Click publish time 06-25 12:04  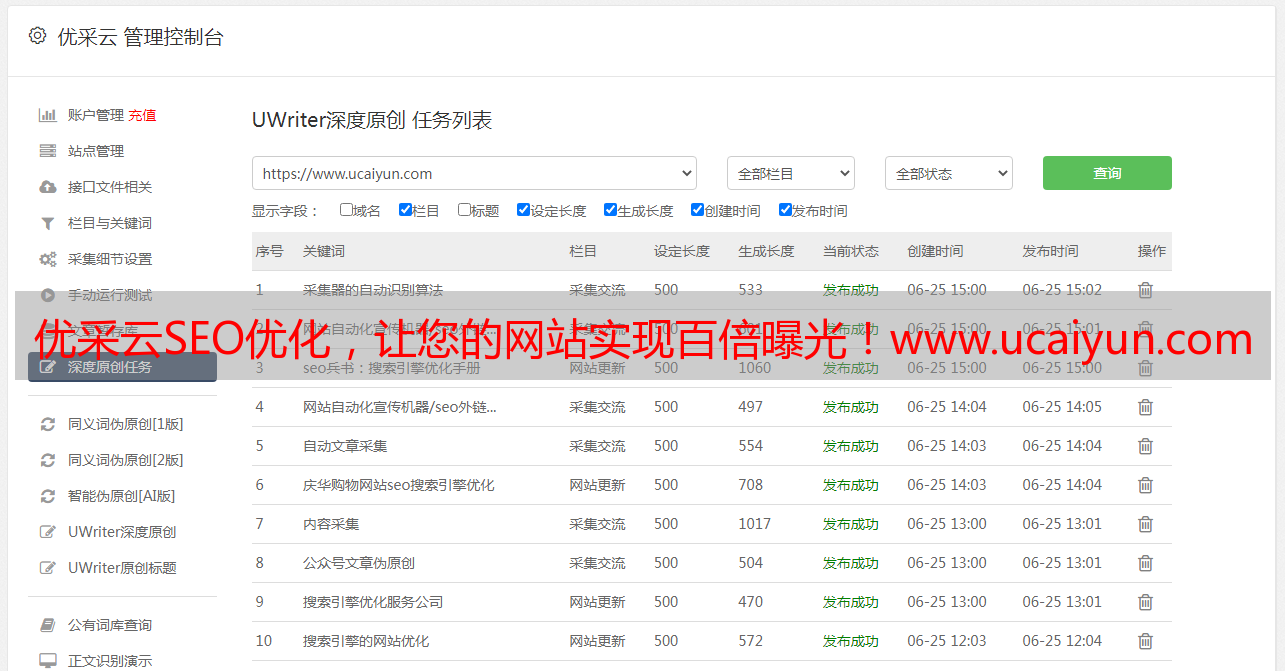[1062, 641]
